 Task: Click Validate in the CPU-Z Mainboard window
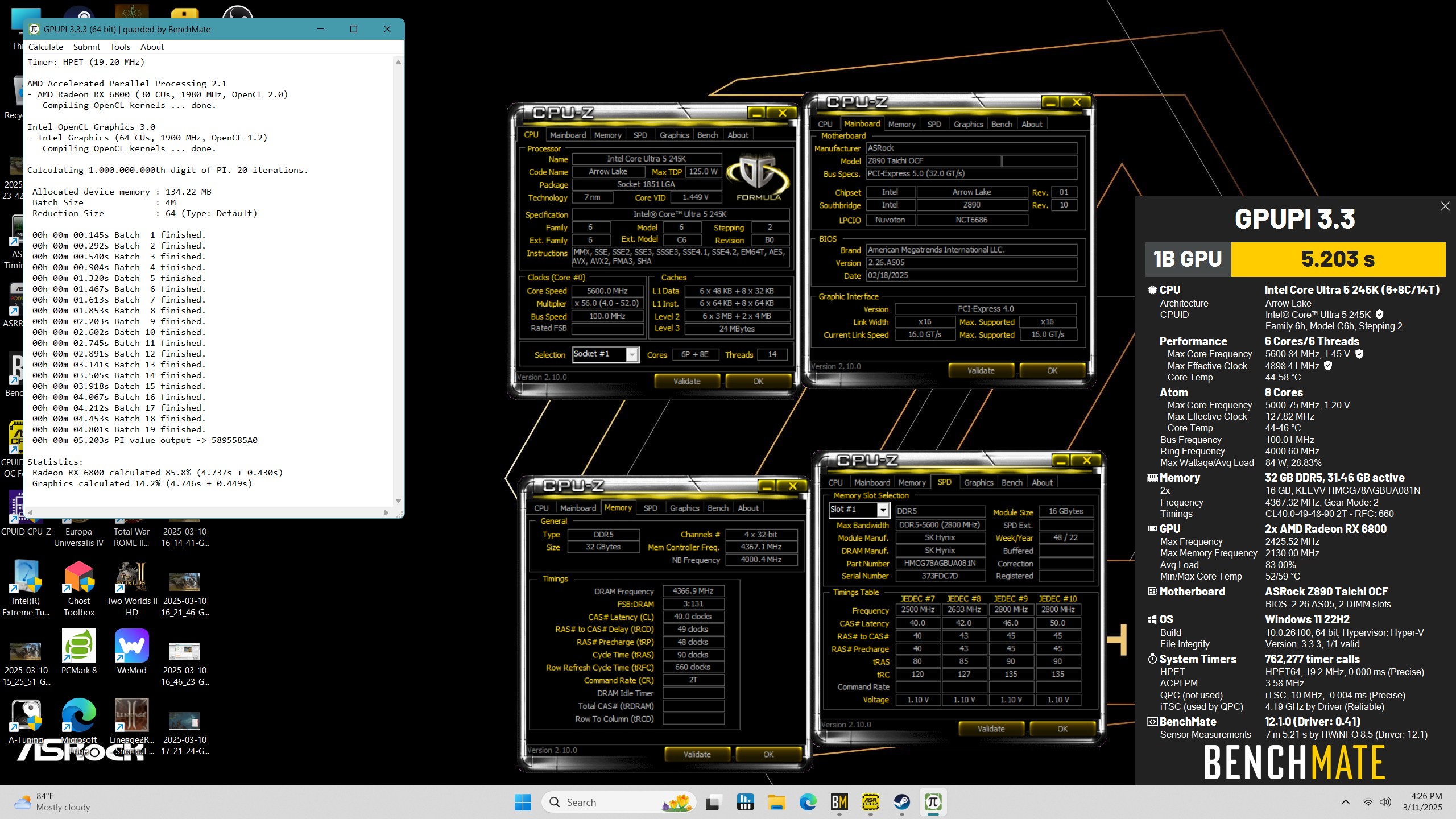[x=981, y=370]
